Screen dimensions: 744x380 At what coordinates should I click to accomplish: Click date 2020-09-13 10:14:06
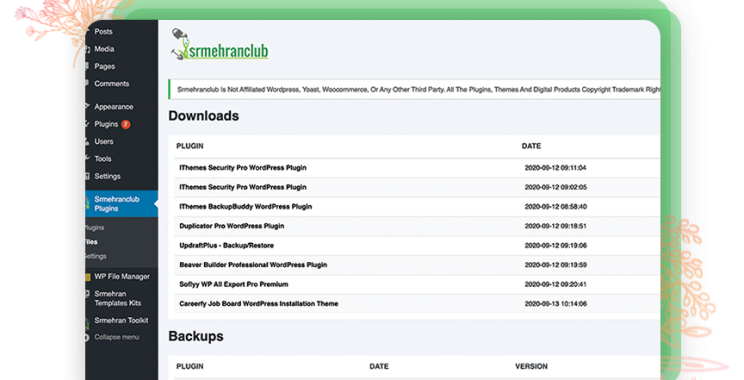pyautogui.click(x=556, y=304)
